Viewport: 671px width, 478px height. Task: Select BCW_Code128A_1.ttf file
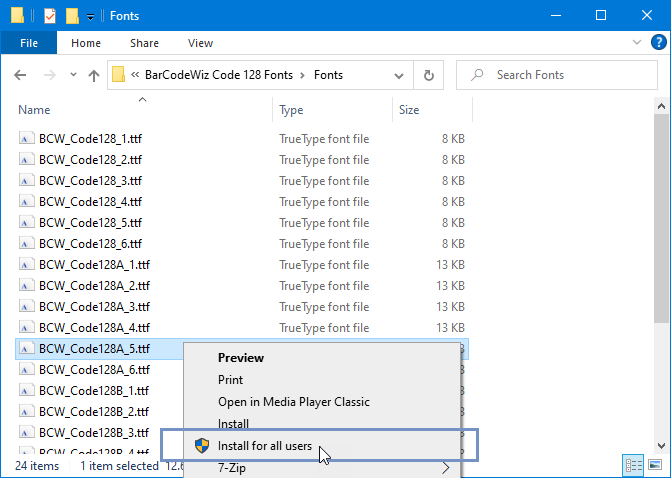point(94,264)
